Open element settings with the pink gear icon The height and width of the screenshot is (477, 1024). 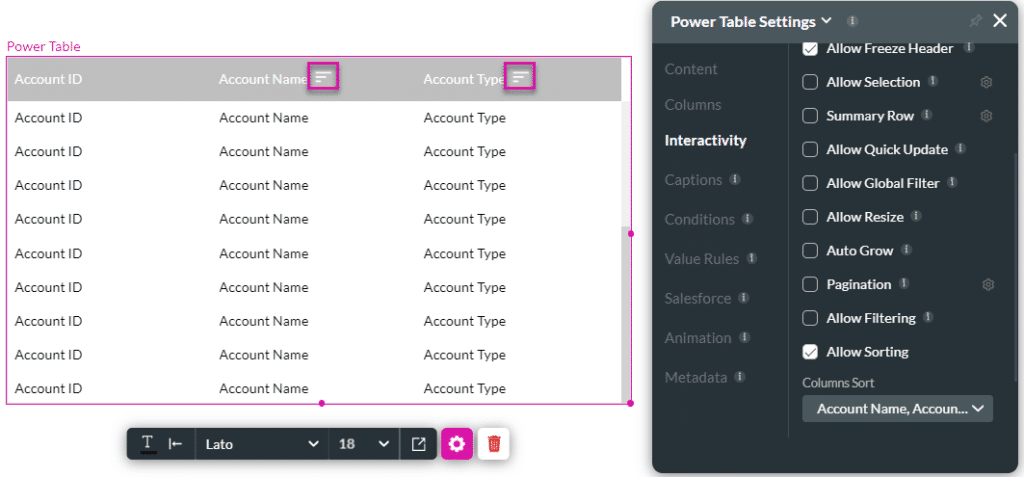click(x=457, y=444)
